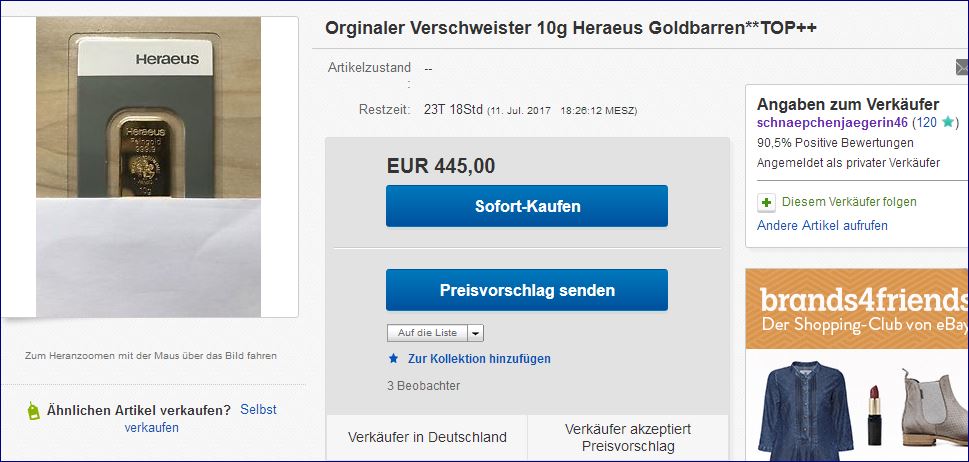Click the Heraeus gold bar product image
The width and height of the screenshot is (969, 462).
click(x=148, y=167)
